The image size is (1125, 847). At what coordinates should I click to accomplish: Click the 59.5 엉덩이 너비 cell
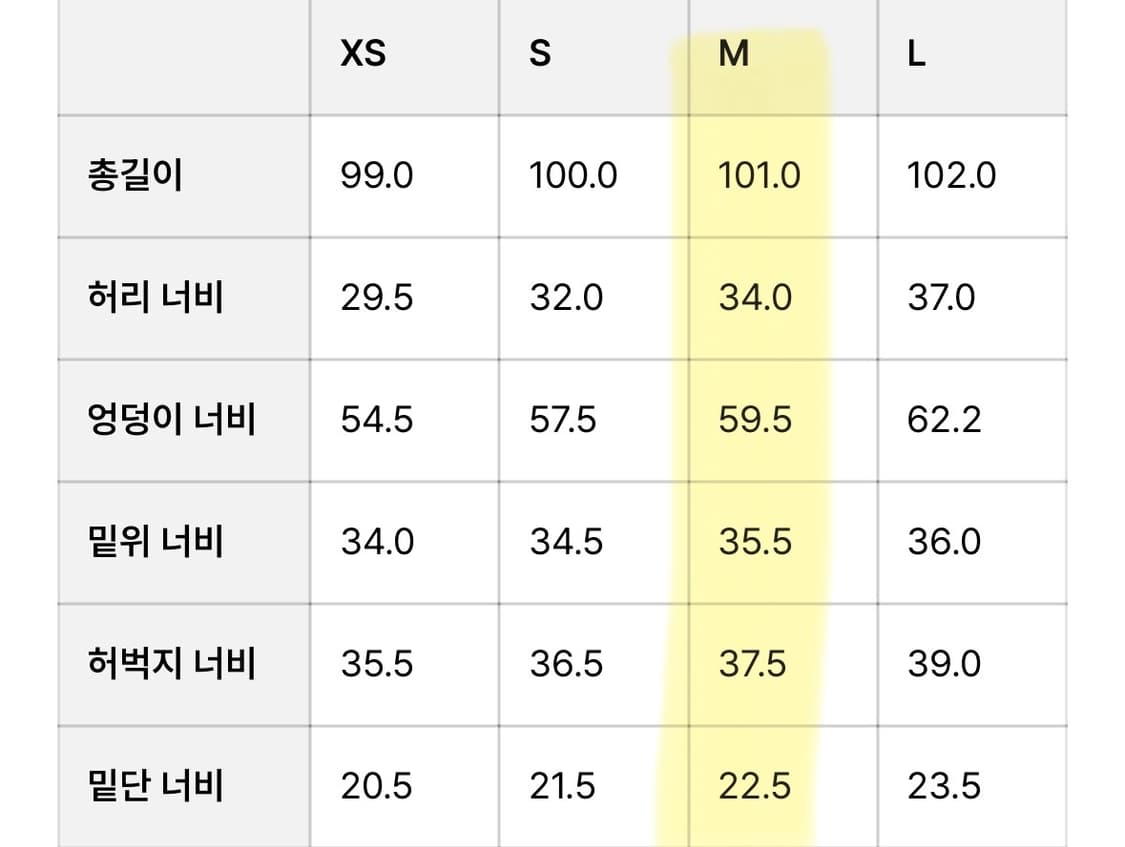click(x=755, y=420)
